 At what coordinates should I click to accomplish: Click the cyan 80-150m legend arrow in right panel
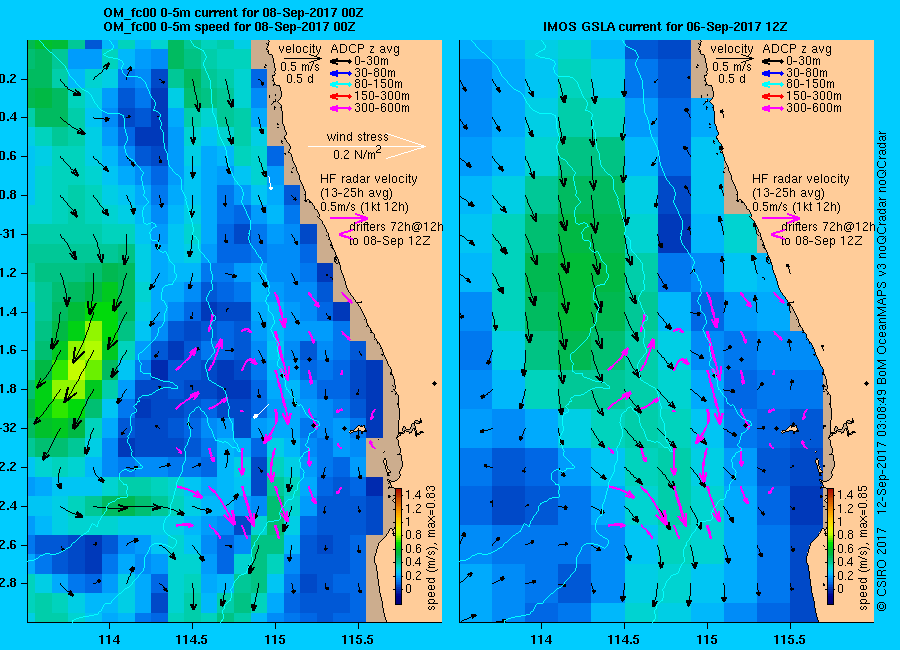tap(773, 84)
